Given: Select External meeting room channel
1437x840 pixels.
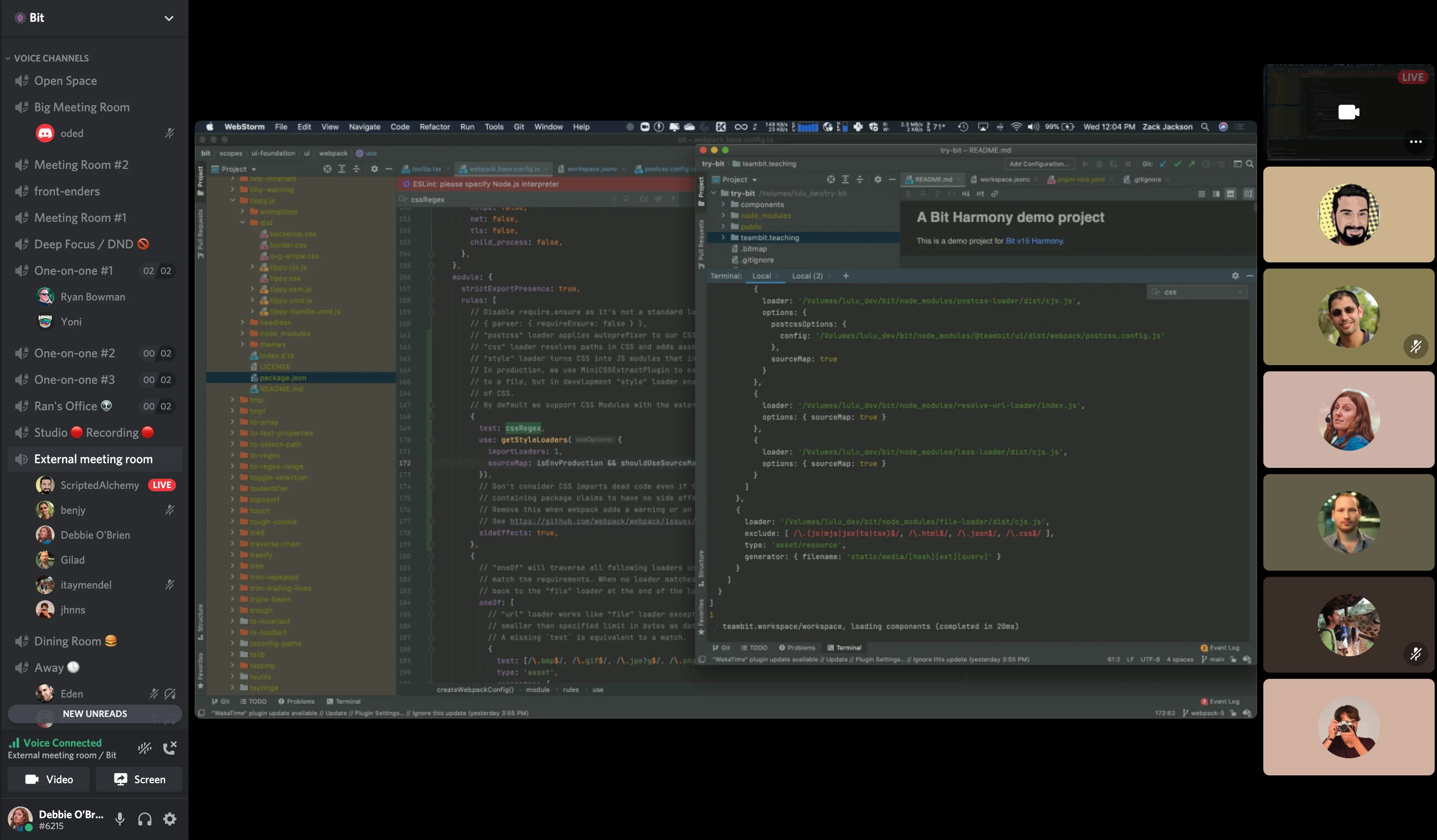Looking at the screenshot, I should click(93, 459).
